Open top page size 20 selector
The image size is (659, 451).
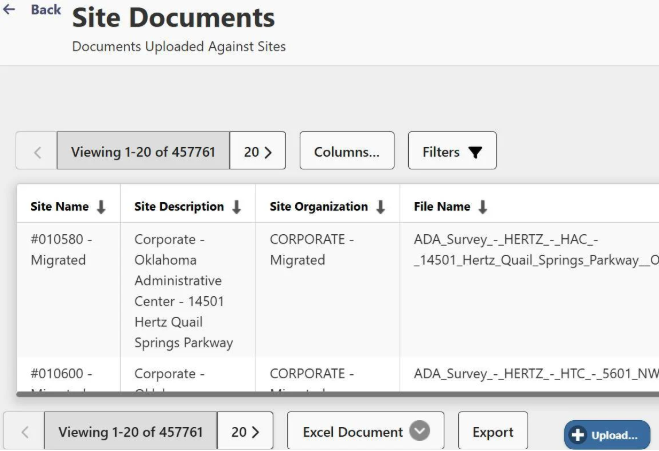click(x=258, y=152)
